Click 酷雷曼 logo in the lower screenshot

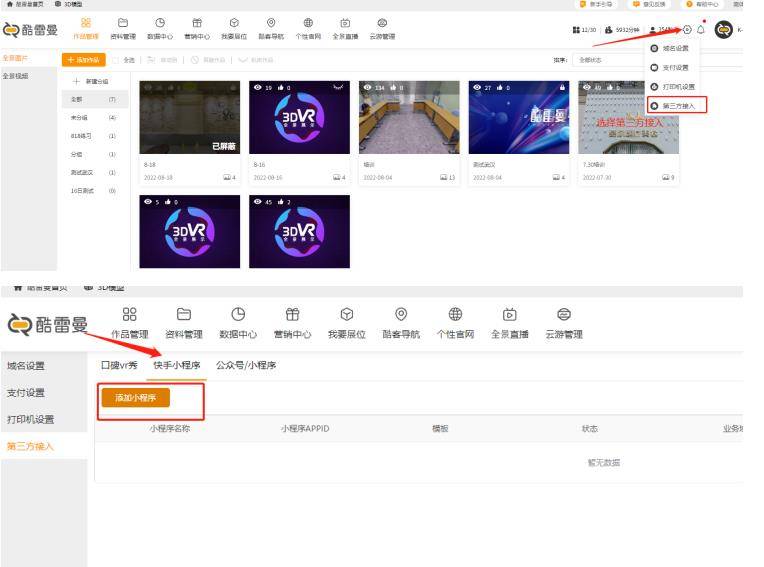48,324
